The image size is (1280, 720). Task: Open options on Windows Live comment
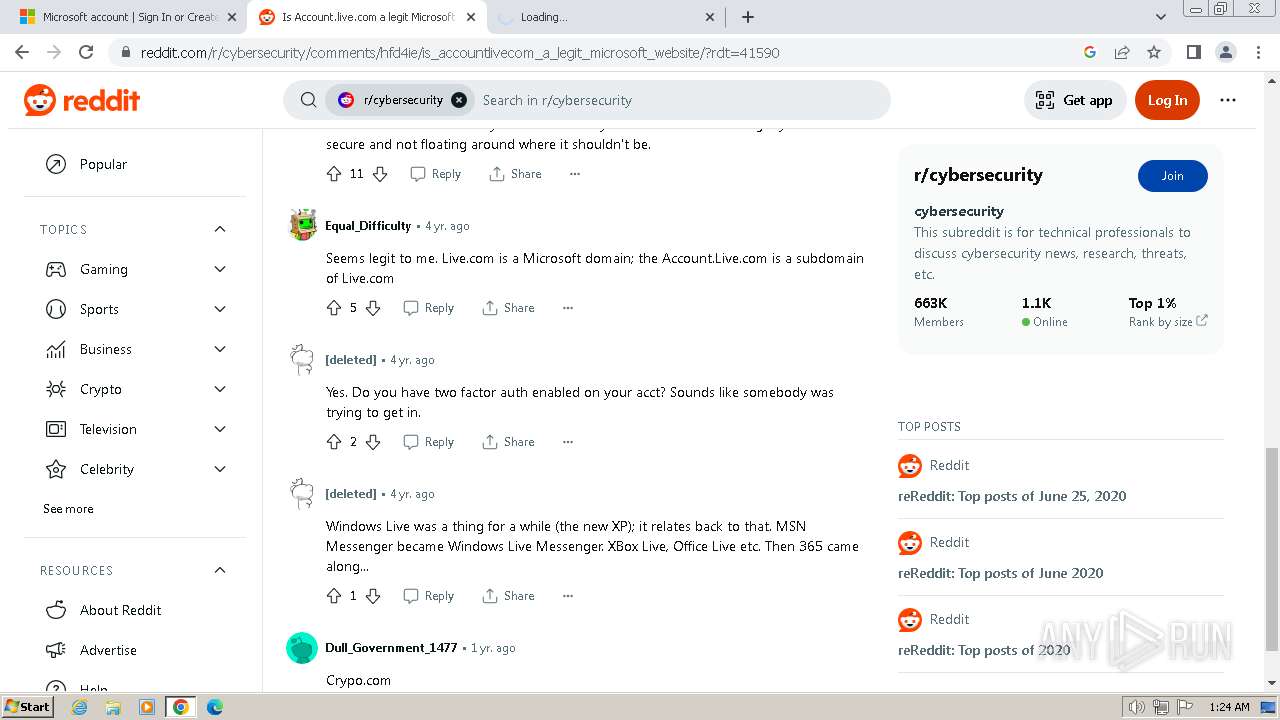point(567,596)
